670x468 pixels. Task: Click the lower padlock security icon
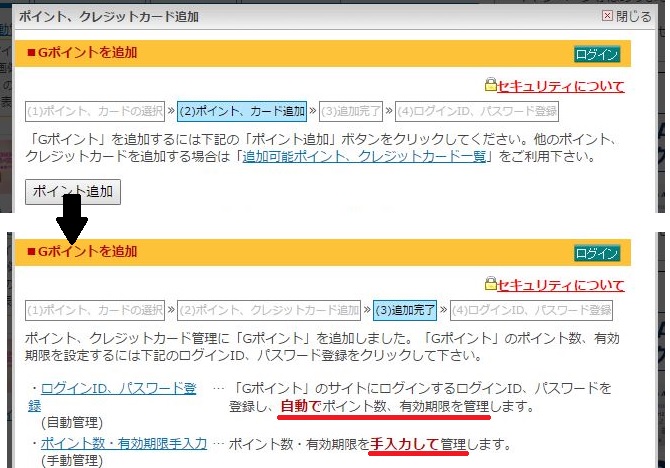tap(491, 283)
